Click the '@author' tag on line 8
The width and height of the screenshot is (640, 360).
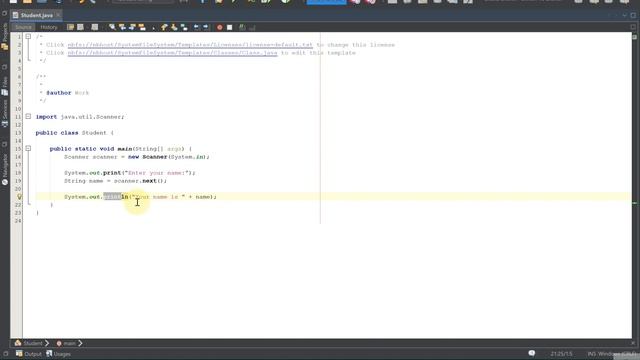(59, 93)
